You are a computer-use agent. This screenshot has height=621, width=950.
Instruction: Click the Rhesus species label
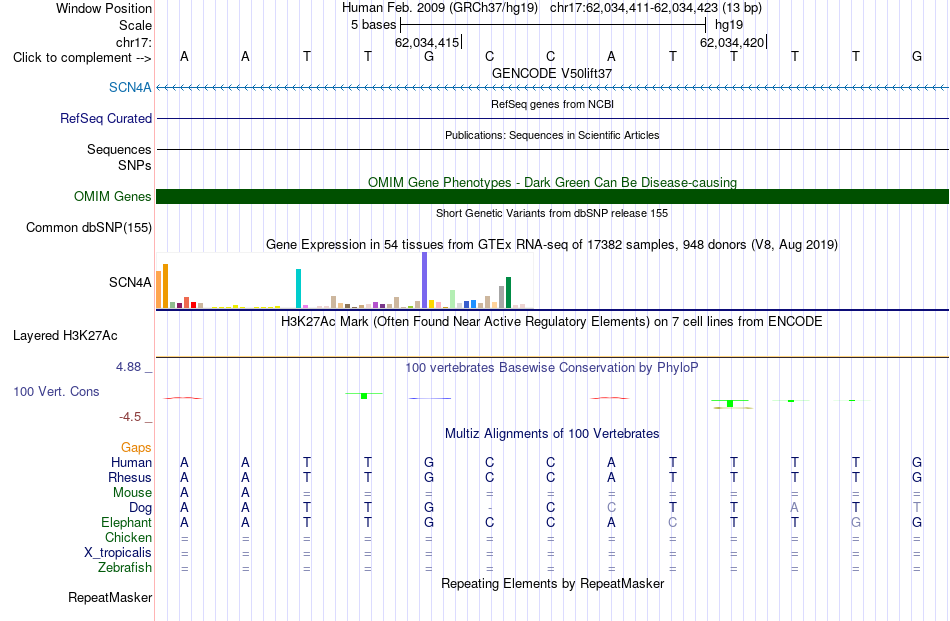[x=130, y=477]
